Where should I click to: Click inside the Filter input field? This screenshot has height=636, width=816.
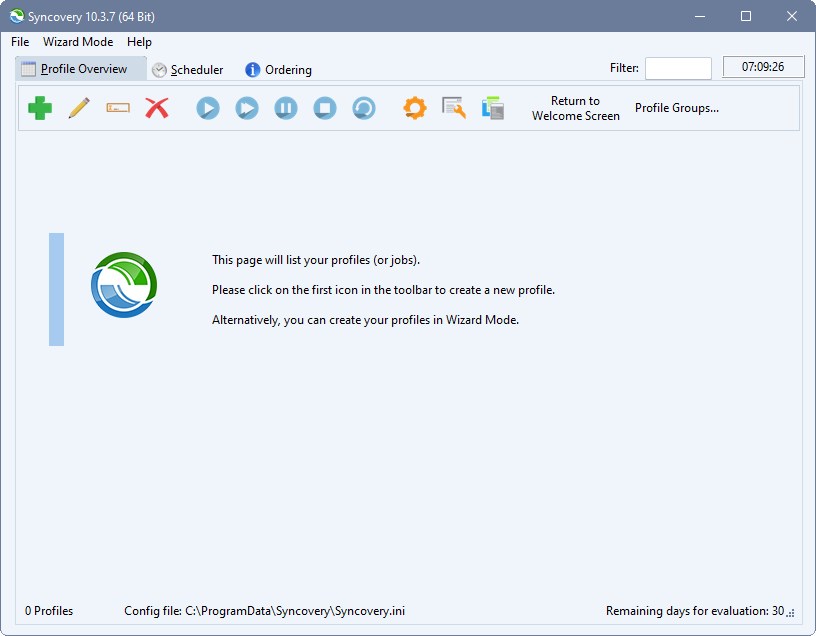tap(678, 68)
